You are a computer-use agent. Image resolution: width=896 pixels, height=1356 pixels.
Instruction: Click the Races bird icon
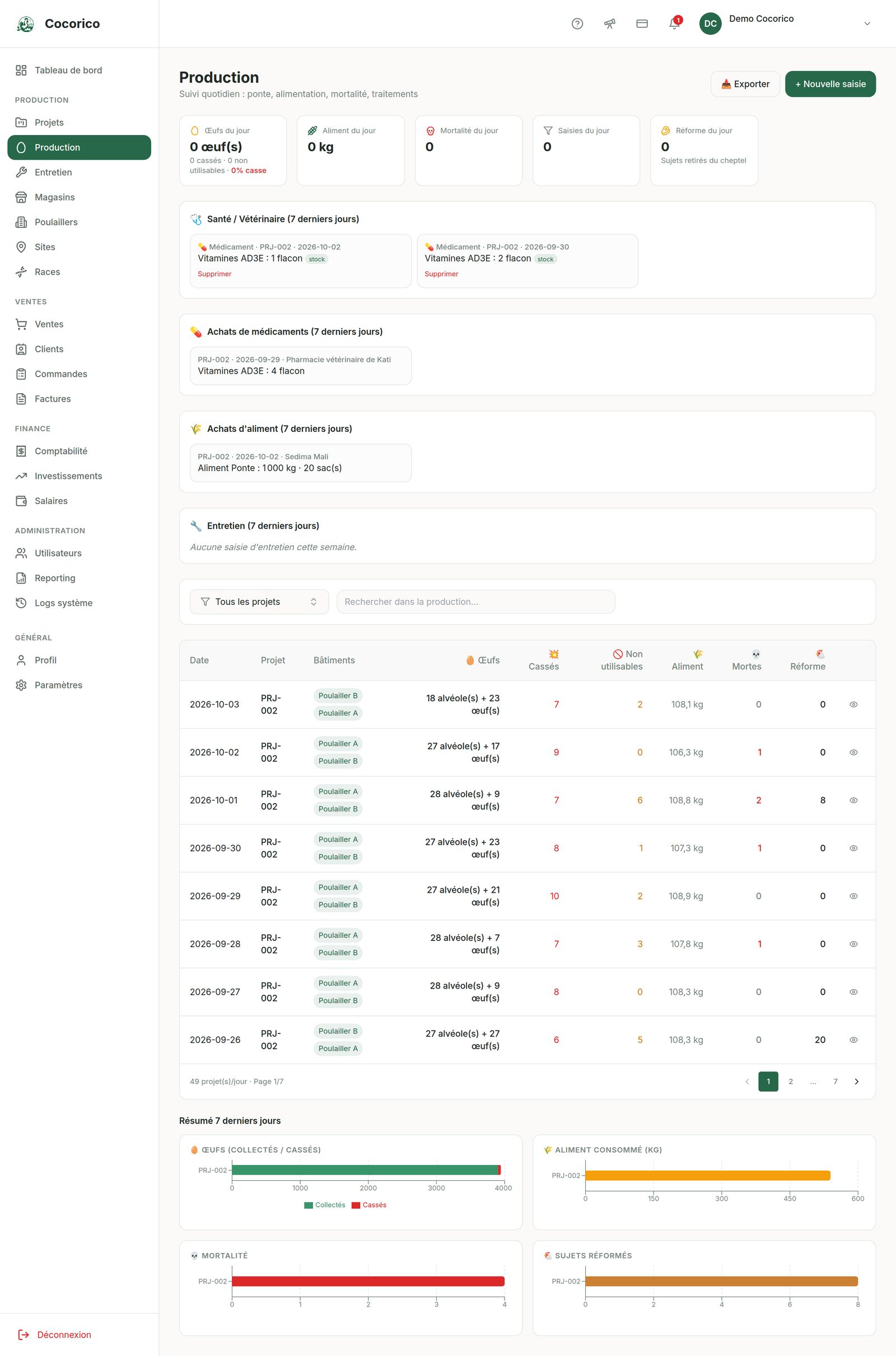click(21, 272)
